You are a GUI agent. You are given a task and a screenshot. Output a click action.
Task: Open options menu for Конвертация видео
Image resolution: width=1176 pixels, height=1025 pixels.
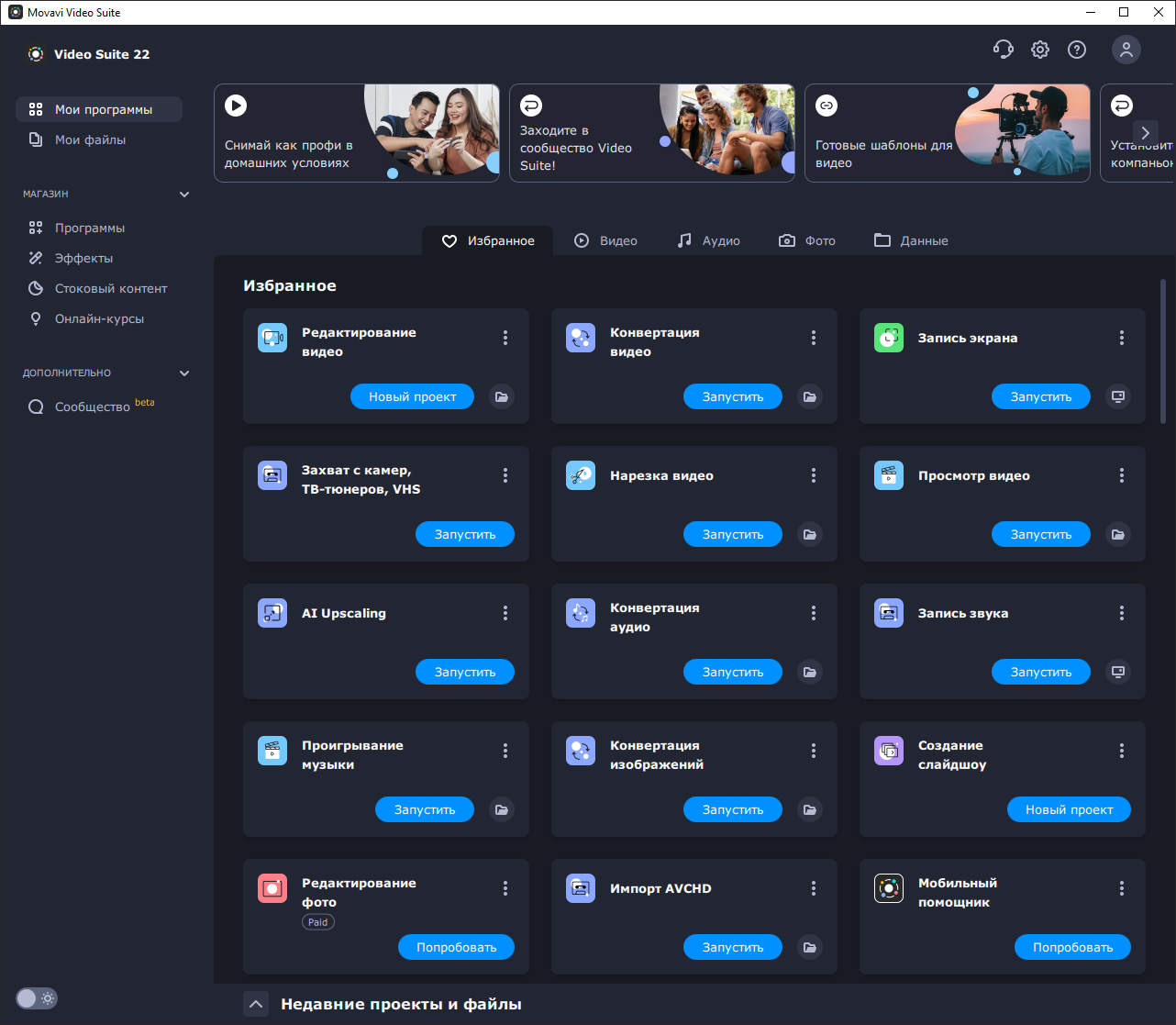814,338
